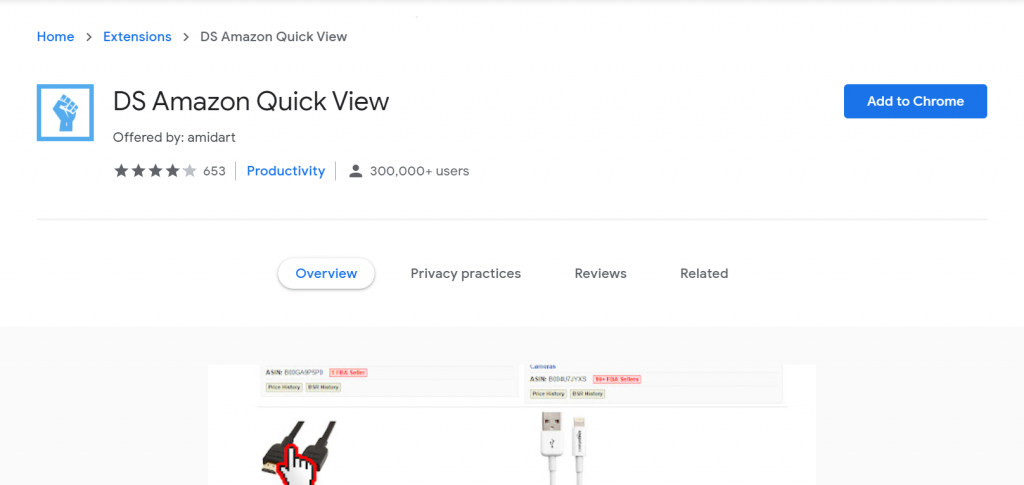1024x485 pixels.
Task: Open the Extensions breadcrumb link
Action: click(x=137, y=37)
